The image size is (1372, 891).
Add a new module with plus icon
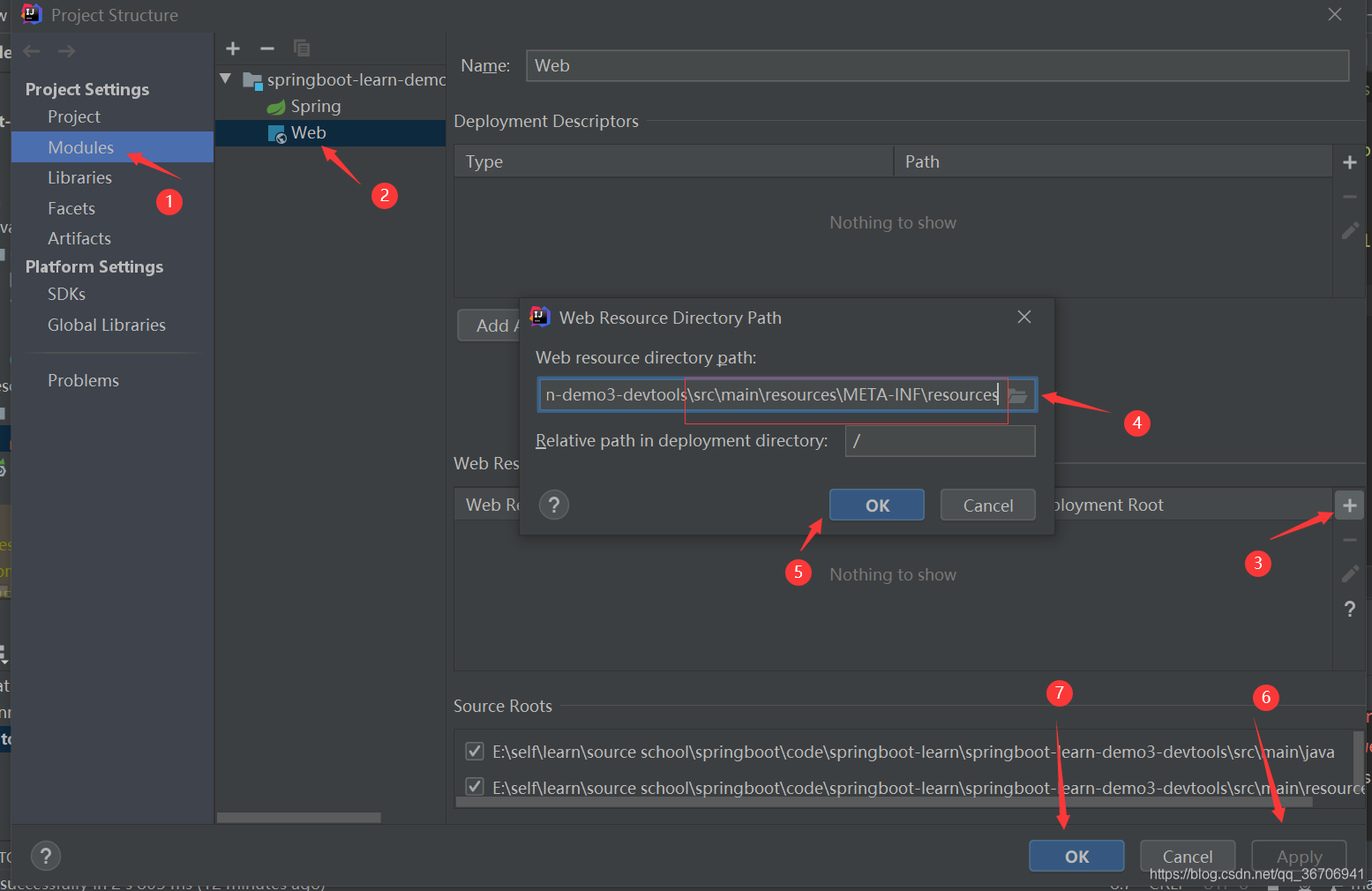(x=233, y=49)
